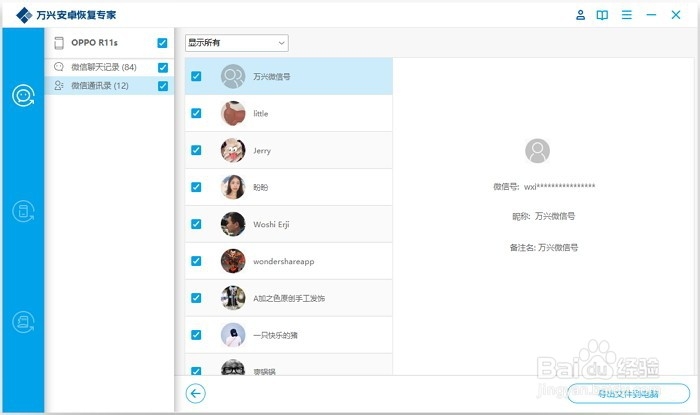Screen dimensions: 700x415
Task: Click the 昵称: 万兴微信号 detail line
Action: tap(544, 216)
